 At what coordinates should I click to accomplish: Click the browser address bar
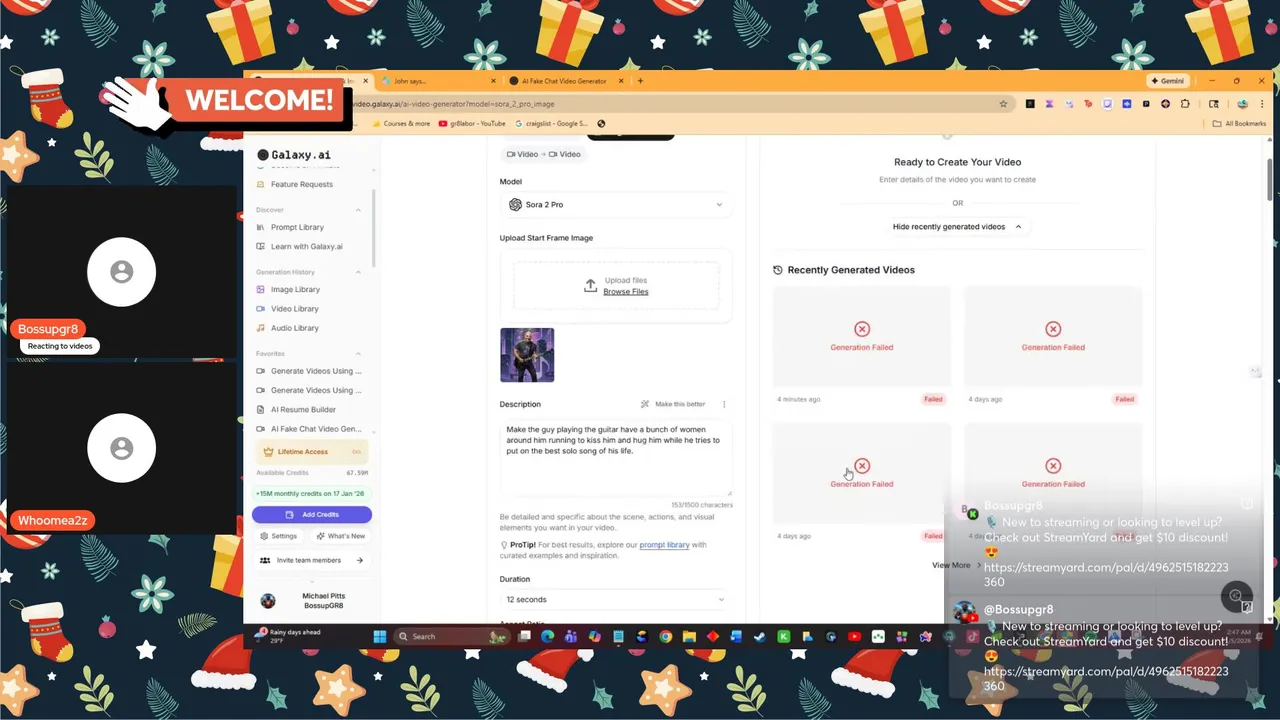[x=675, y=104]
